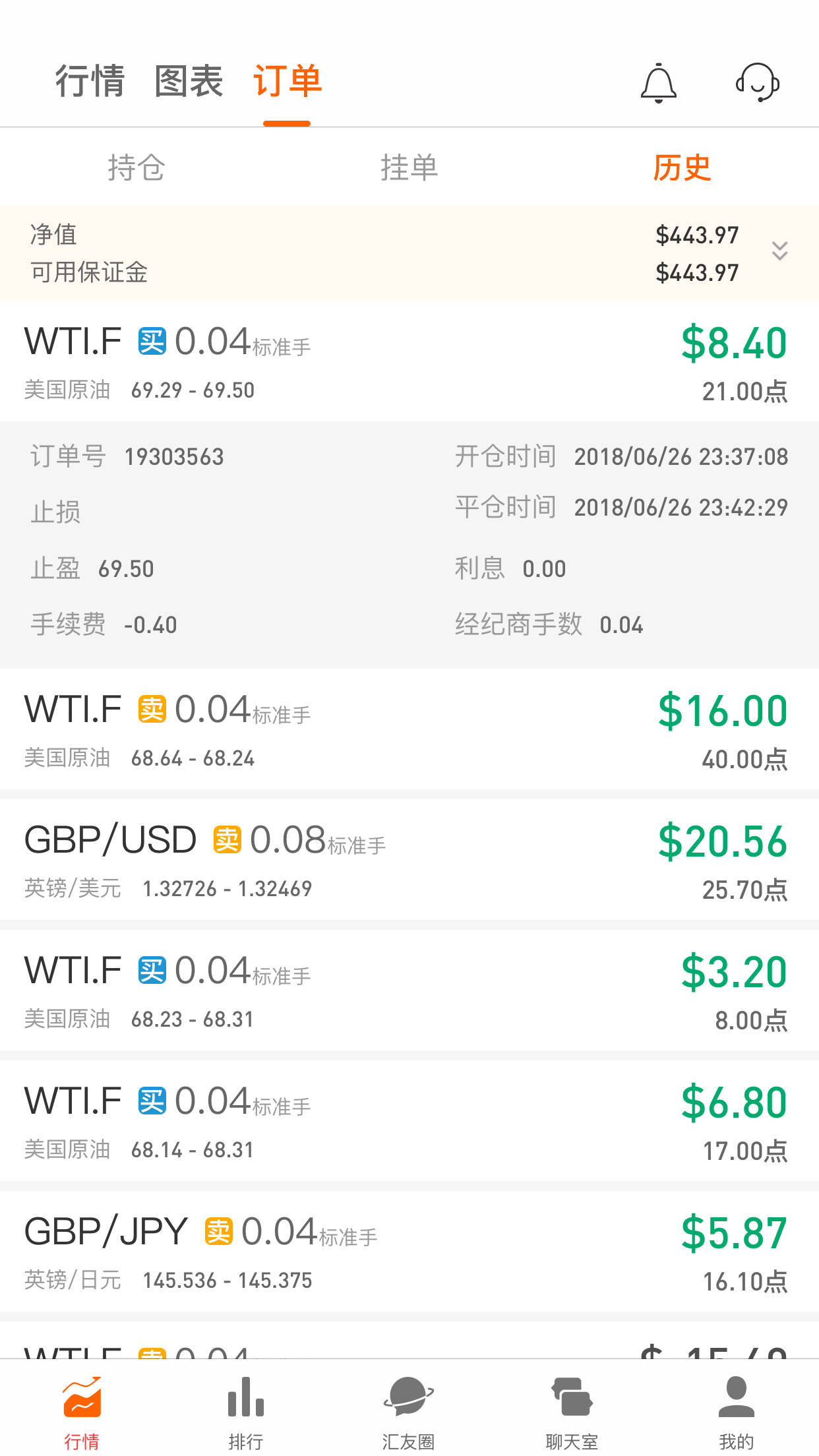Expand the WTI.F $16.00 sell order
819x1456 pixels.
tap(409, 729)
